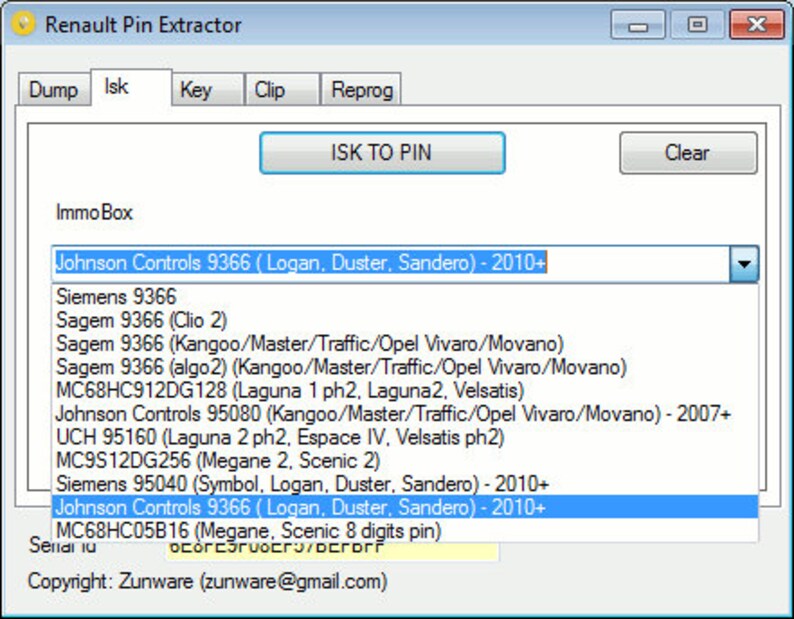Screen dimensions: 794x619
Task: Choose UCH 95160 (Laguna 2 ph2) option
Action: tap(405, 437)
